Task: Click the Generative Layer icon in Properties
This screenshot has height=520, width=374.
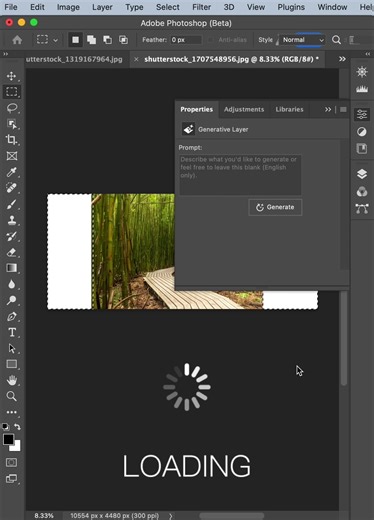Action: click(x=188, y=129)
